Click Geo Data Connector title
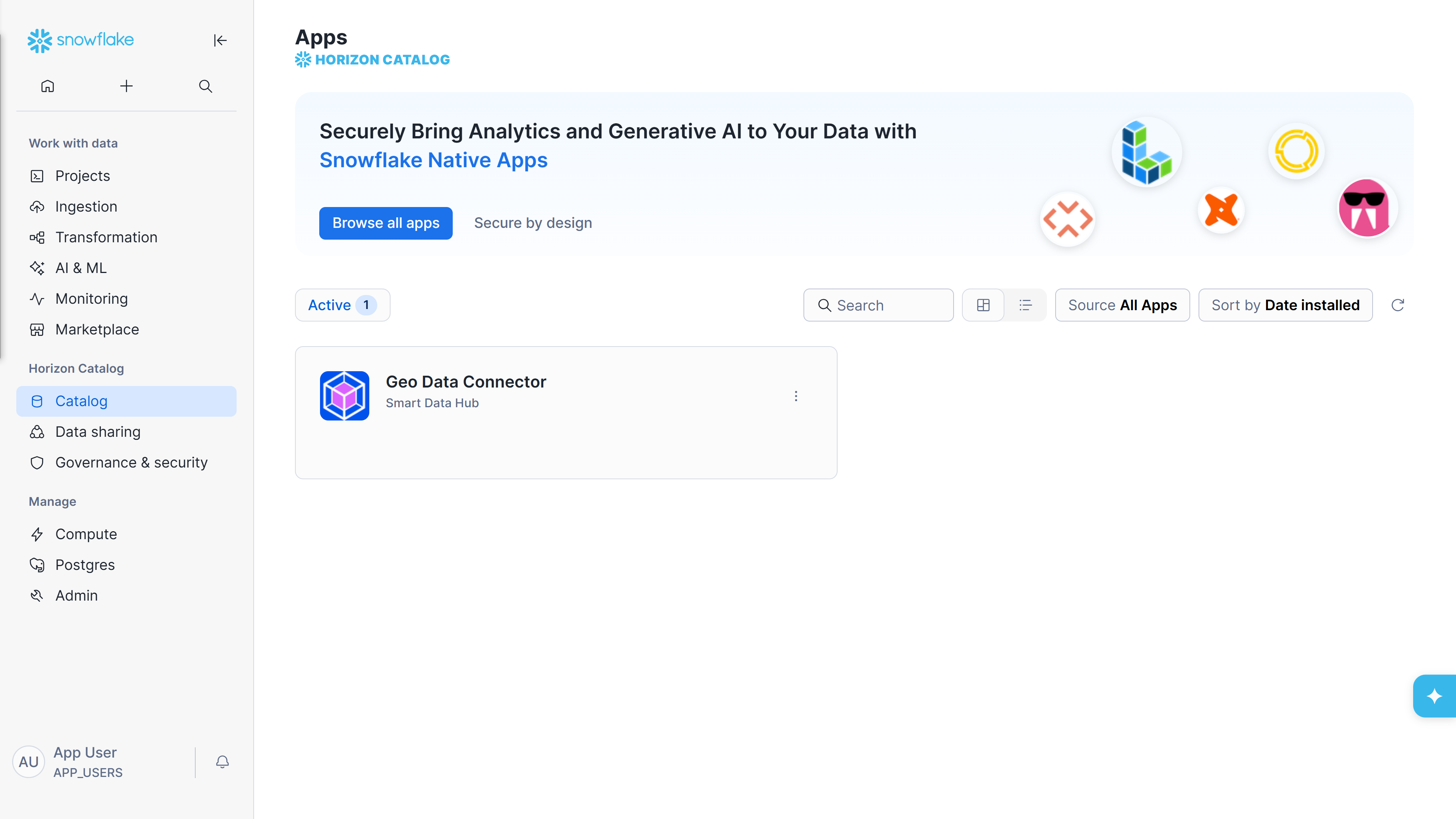The width and height of the screenshot is (1456, 819). pos(466,382)
